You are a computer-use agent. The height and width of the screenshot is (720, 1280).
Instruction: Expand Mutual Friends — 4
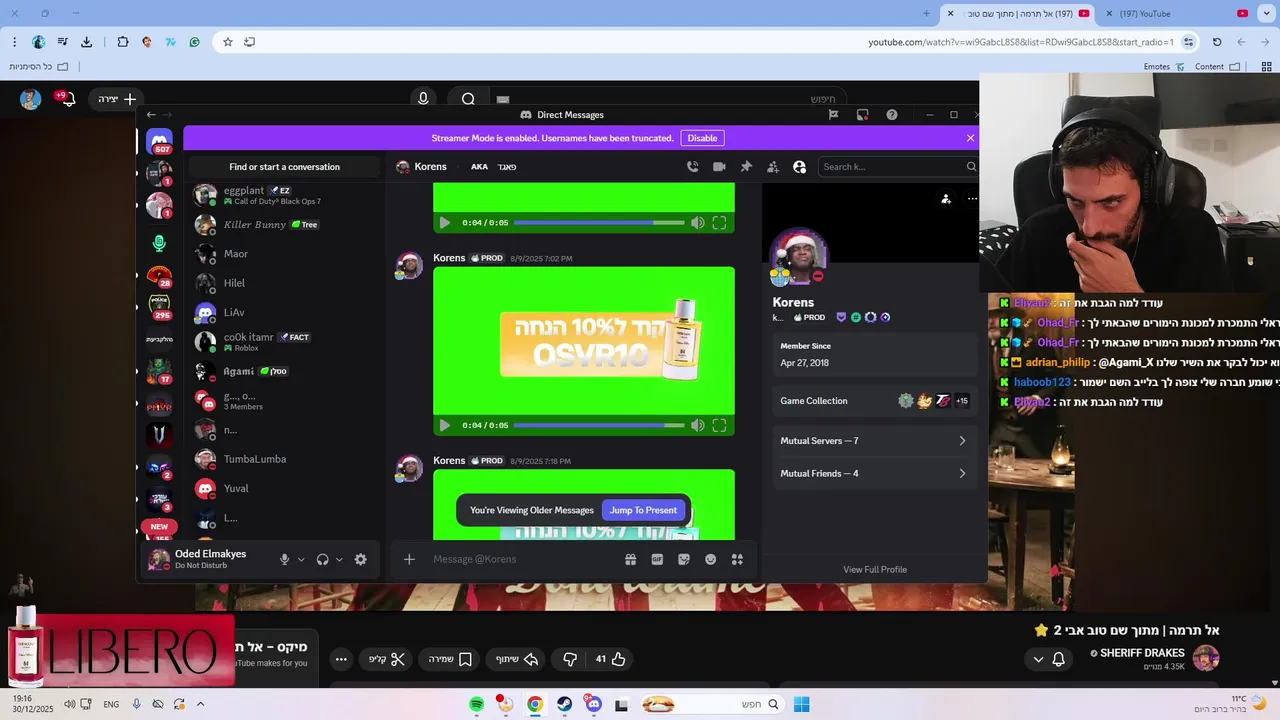pos(874,474)
